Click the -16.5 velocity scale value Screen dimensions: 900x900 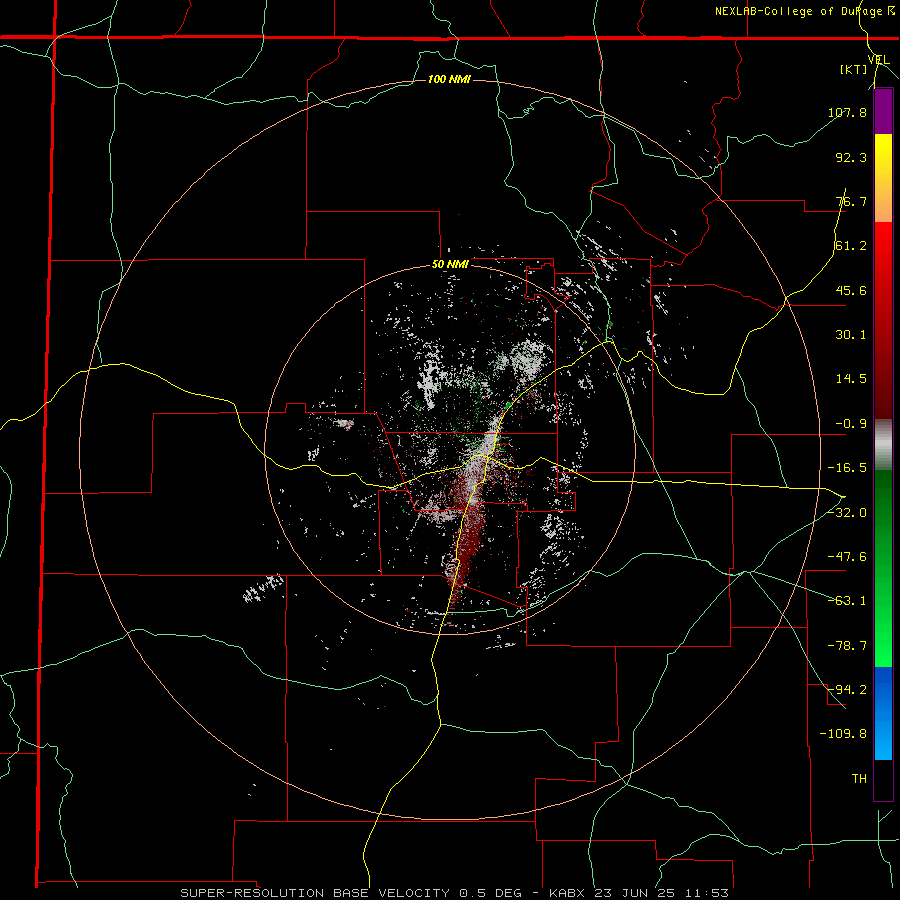[847, 468]
